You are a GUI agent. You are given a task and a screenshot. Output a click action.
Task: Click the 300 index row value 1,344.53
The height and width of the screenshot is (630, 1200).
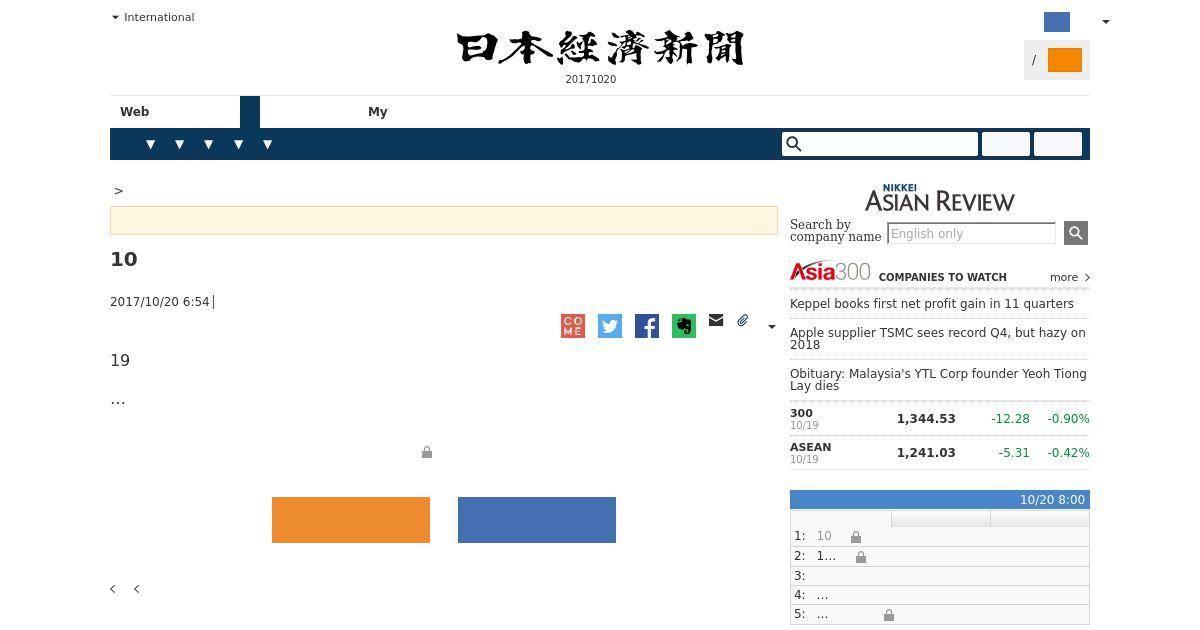click(926, 419)
